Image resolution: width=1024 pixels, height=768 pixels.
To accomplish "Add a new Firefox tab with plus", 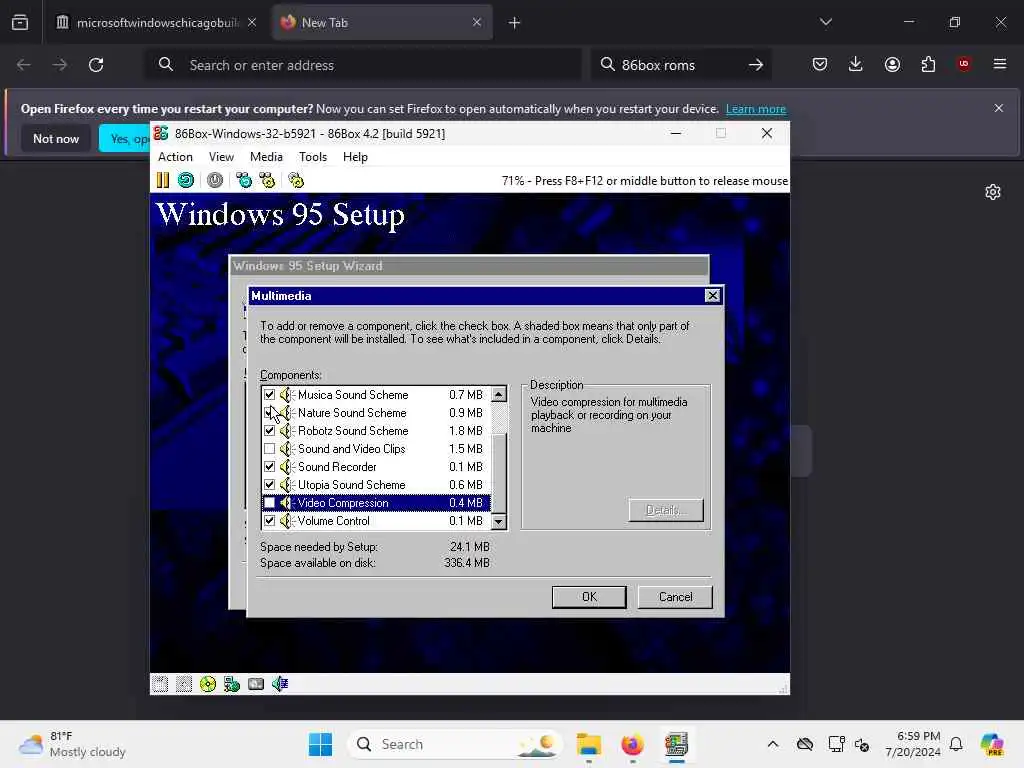I will point(515,23).
